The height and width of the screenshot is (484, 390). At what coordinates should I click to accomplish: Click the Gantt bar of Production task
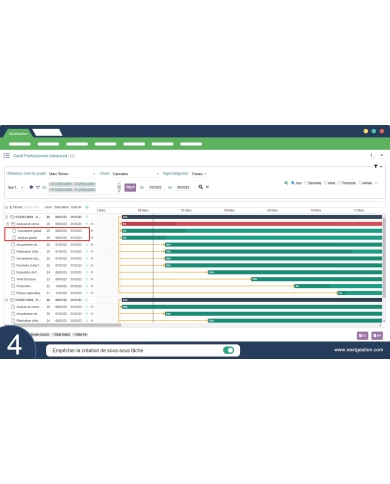click(338, 286)
